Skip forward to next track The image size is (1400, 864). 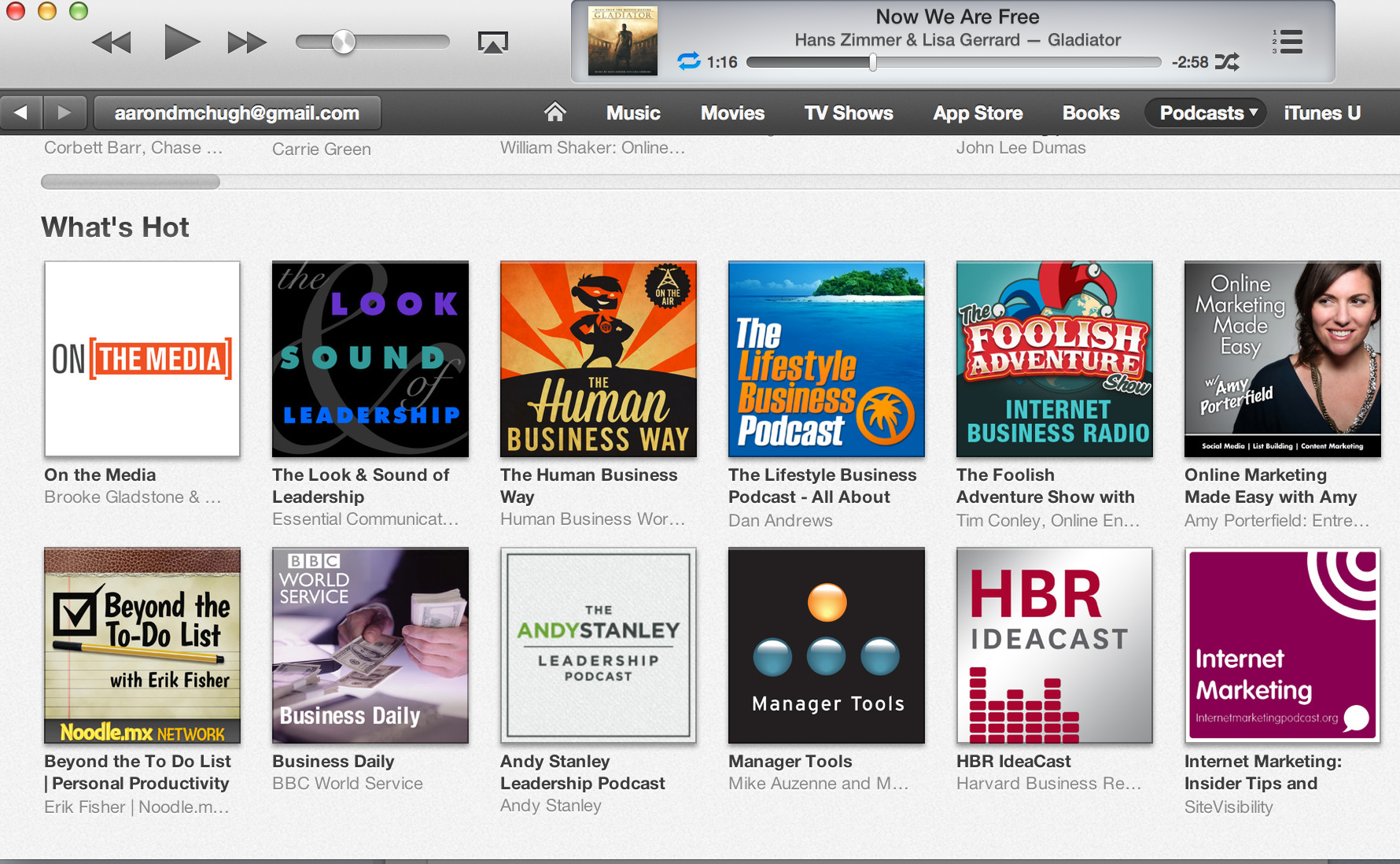246,42
